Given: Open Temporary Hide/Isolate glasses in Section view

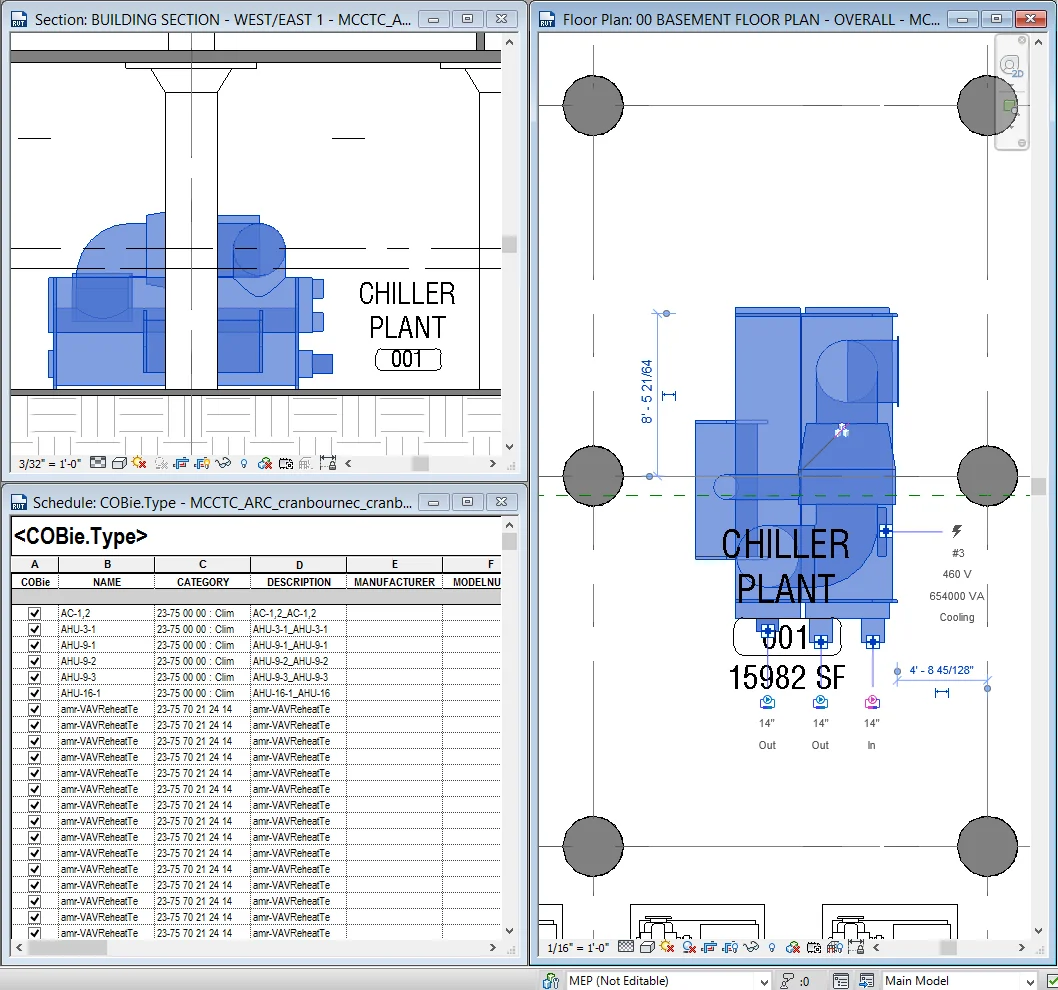Looking at the screenshot, I should tap(223, 463).
